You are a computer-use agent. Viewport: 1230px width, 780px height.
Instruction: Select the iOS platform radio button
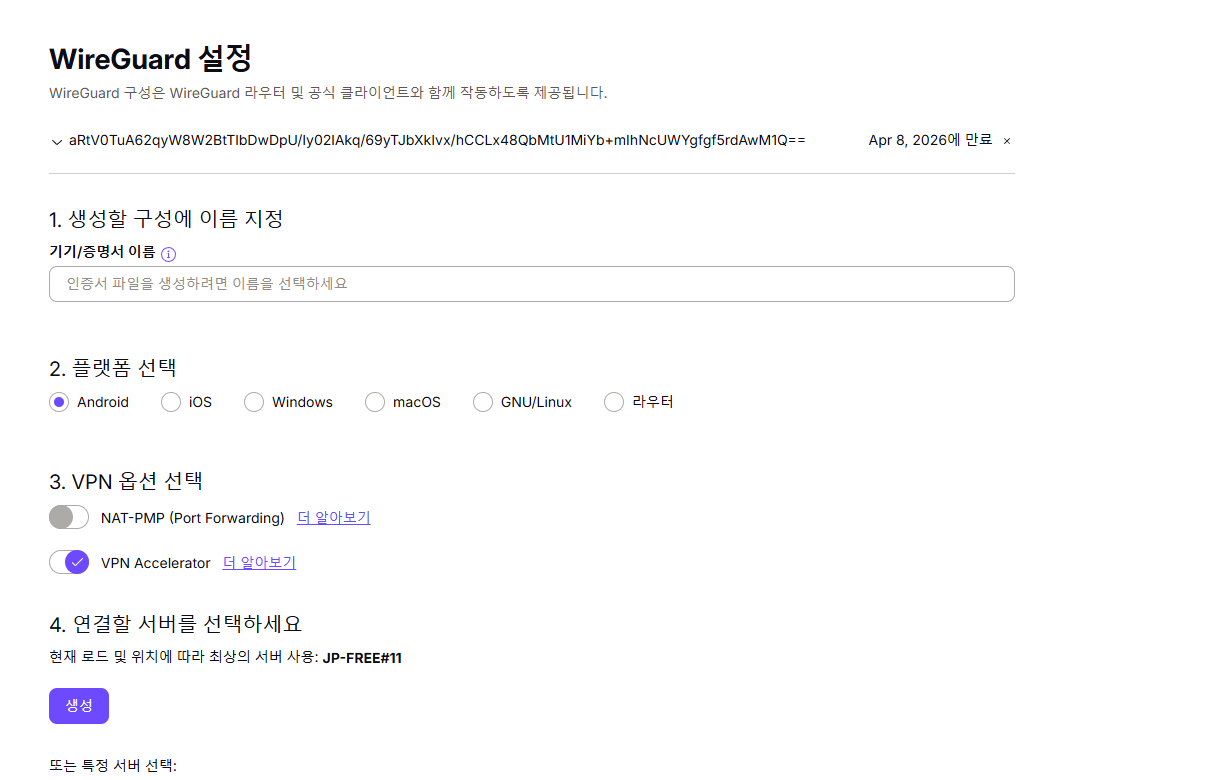171,402
